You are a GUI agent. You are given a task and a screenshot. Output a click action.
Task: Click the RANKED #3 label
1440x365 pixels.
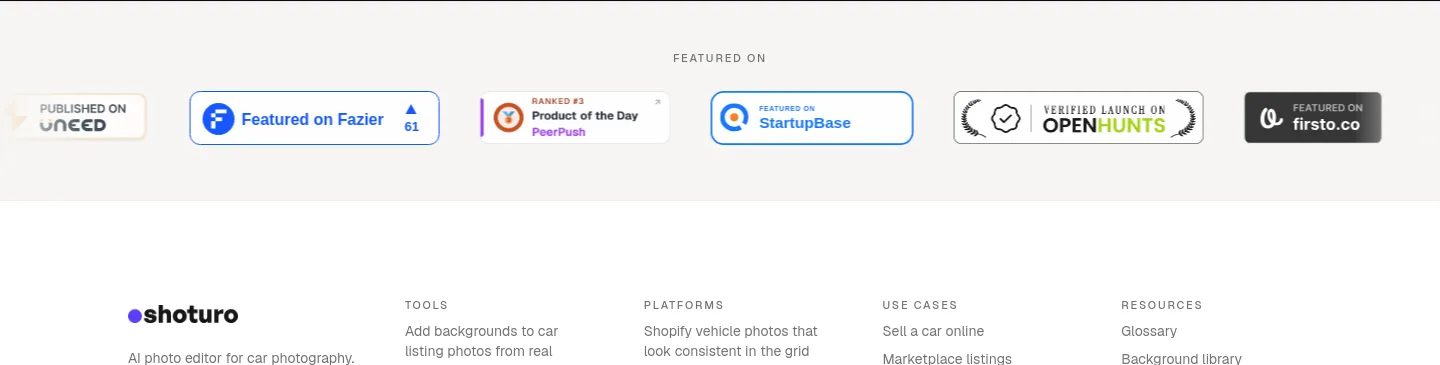click(558, 101)
